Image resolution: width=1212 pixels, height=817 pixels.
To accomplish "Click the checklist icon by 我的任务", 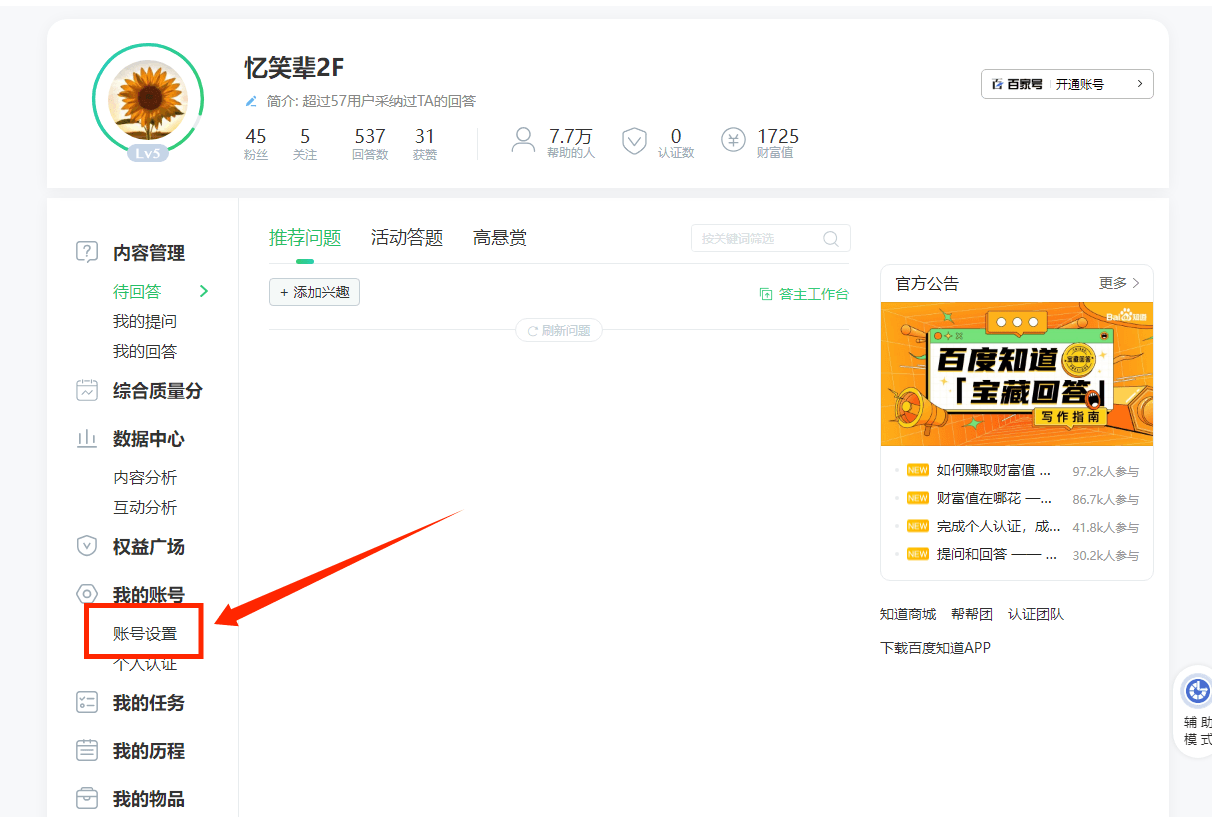I will pos(87,702).
